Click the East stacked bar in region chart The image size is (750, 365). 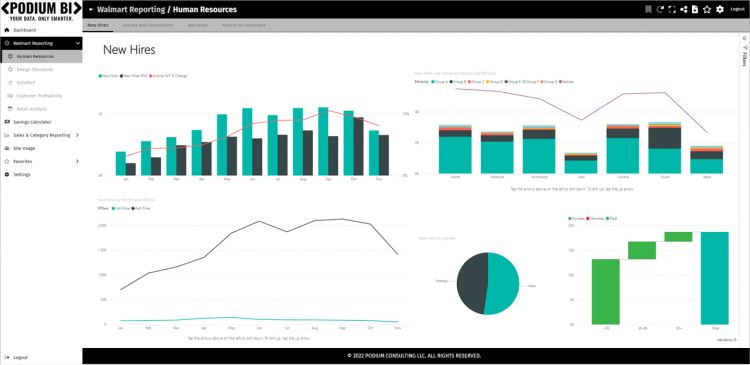581,163
